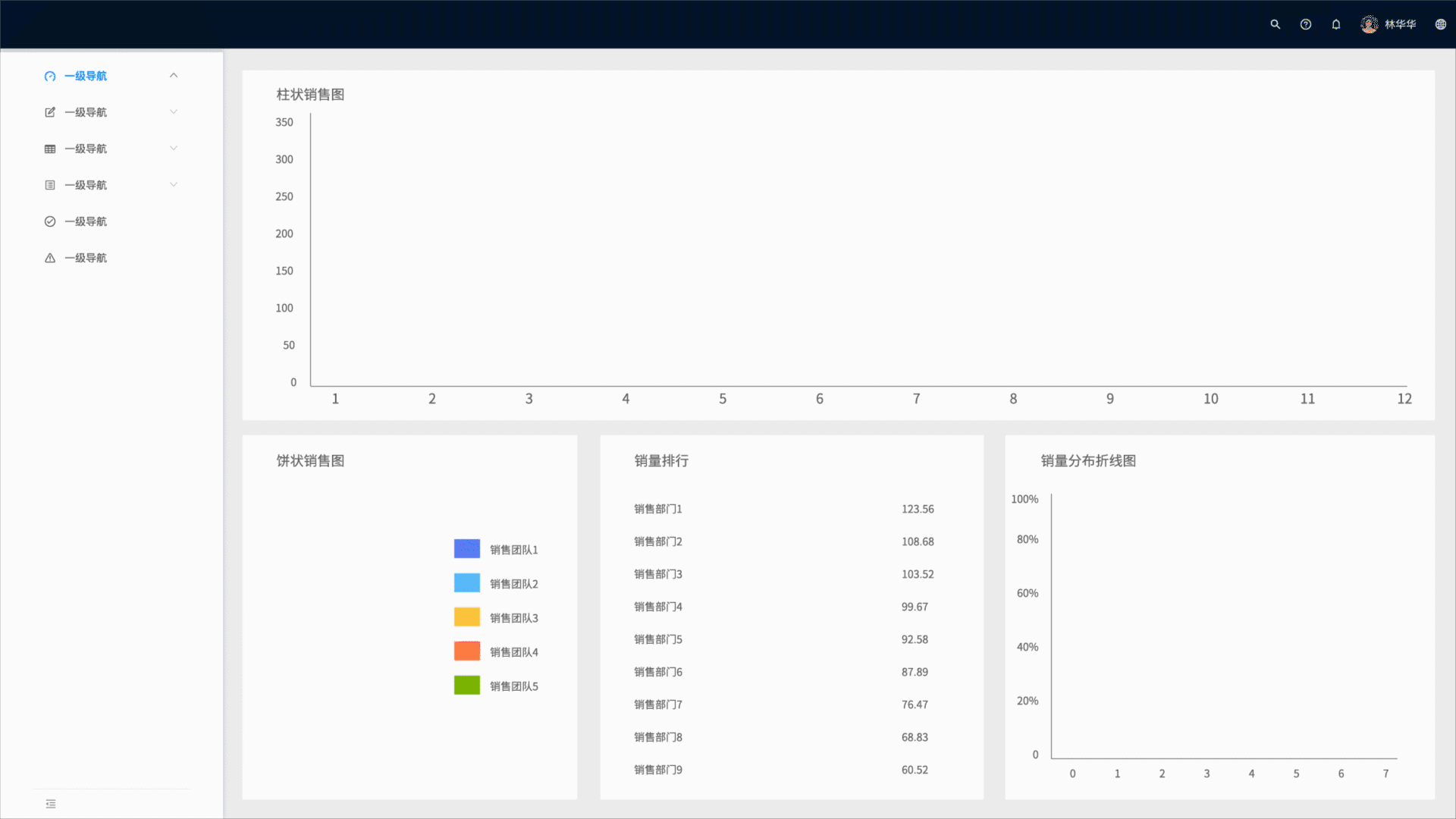
Task: Click the user avatar picture
Action: pos(1370,24)
